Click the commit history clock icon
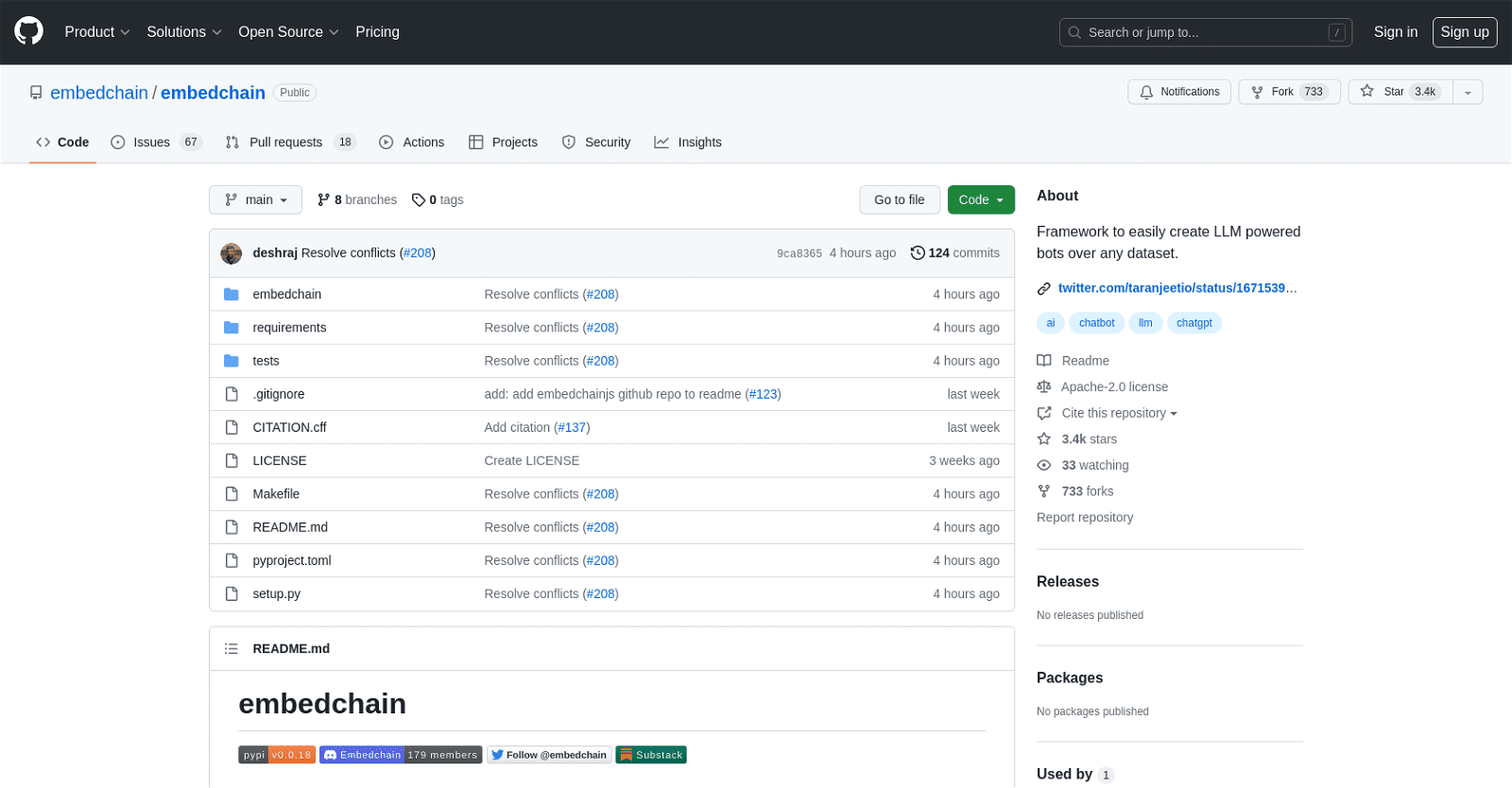 pyautogui.click(x=917, y=253)
